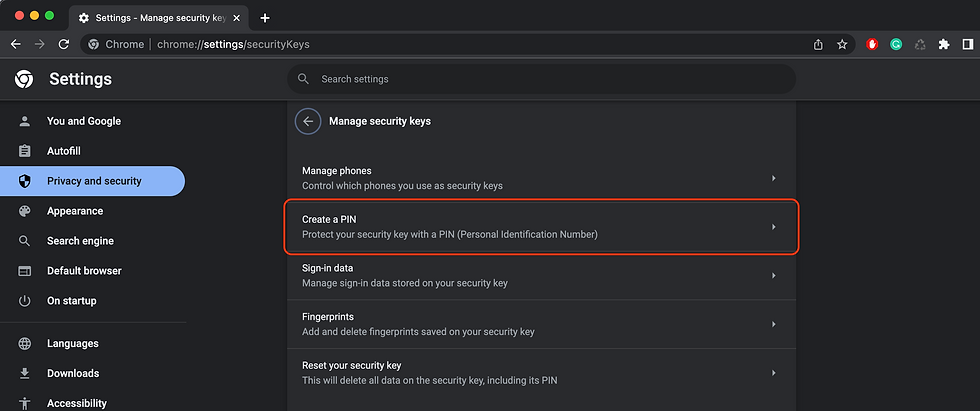Image resolution: width=980 pixels, height=411 pixels.
Task: Bookmark this page with the star icon
Action: tap(842, 44)
